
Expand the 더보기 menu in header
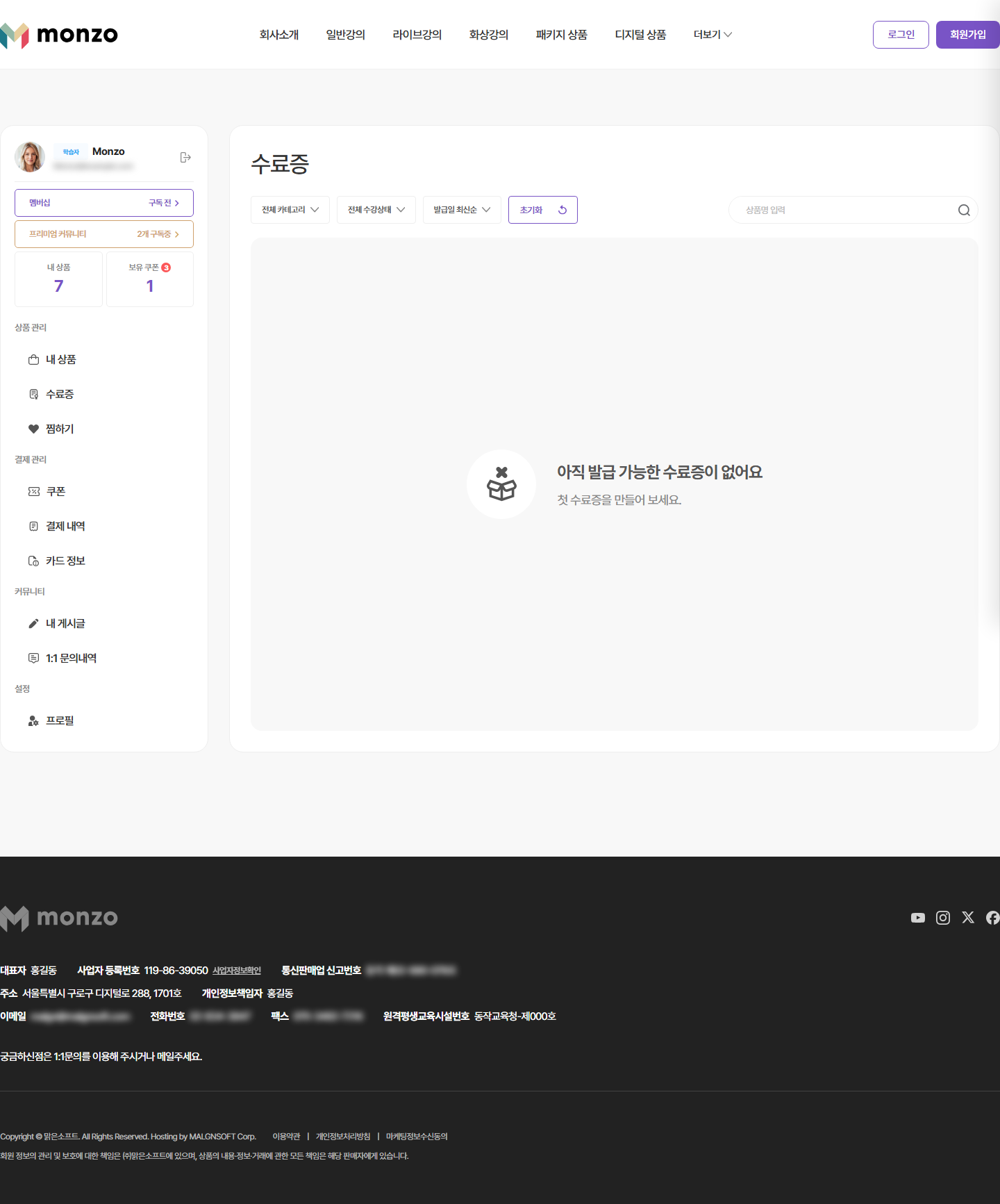pyautogui.click(x=712, y=35)
